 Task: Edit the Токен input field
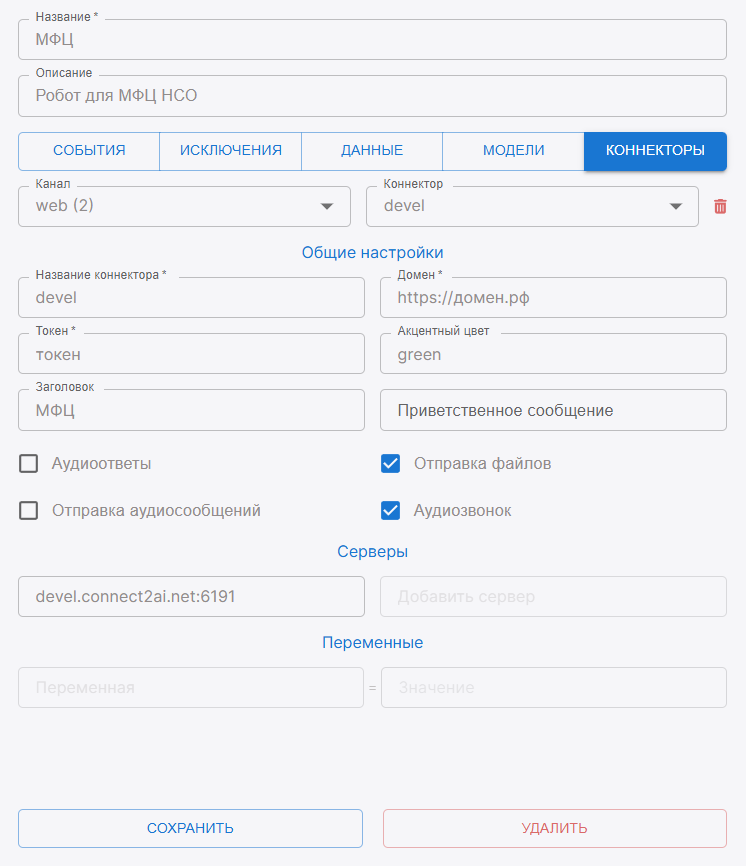(x=191, y=354)
